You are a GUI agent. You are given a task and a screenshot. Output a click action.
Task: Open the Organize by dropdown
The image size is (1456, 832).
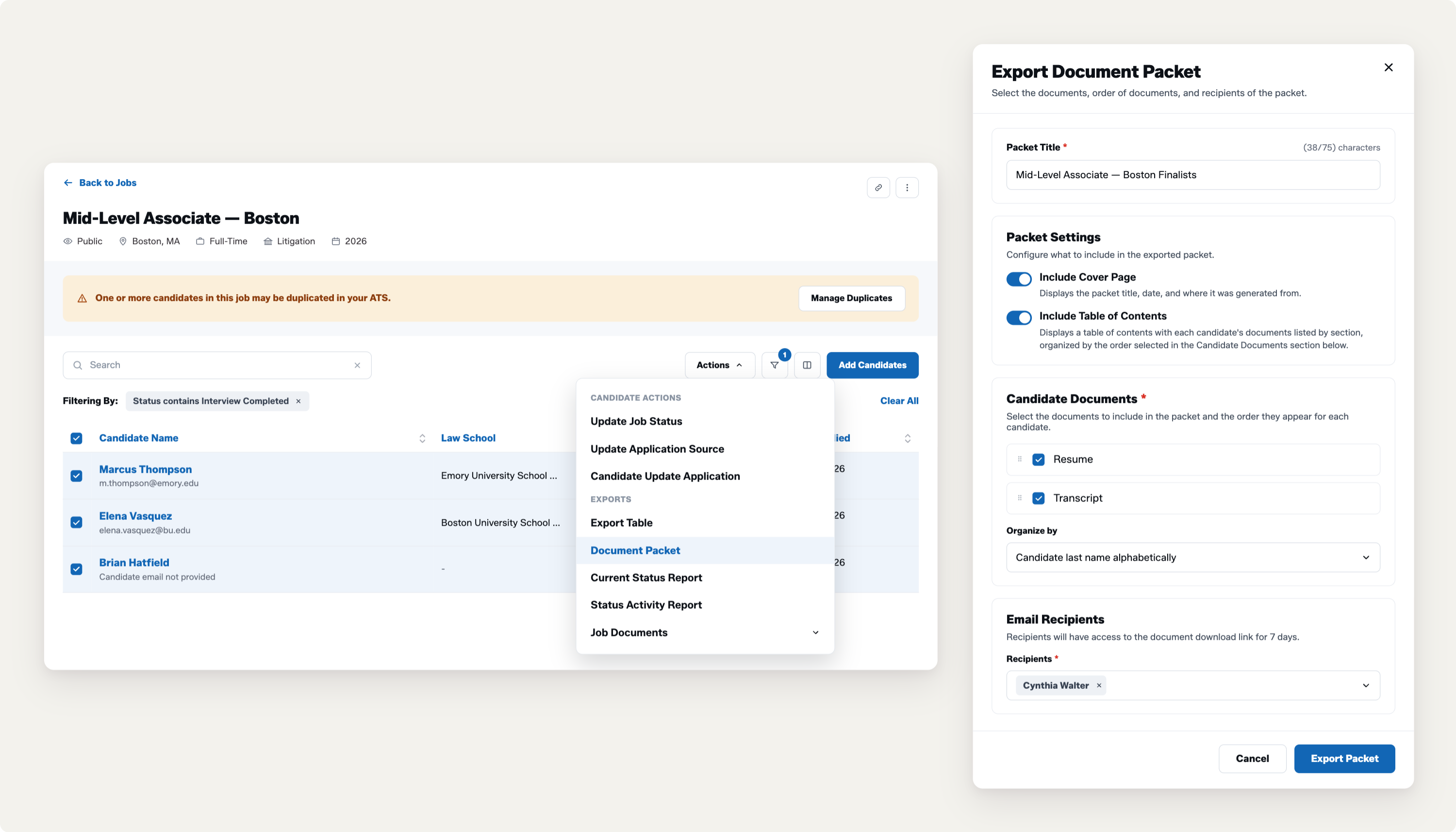coord(1192,557)
